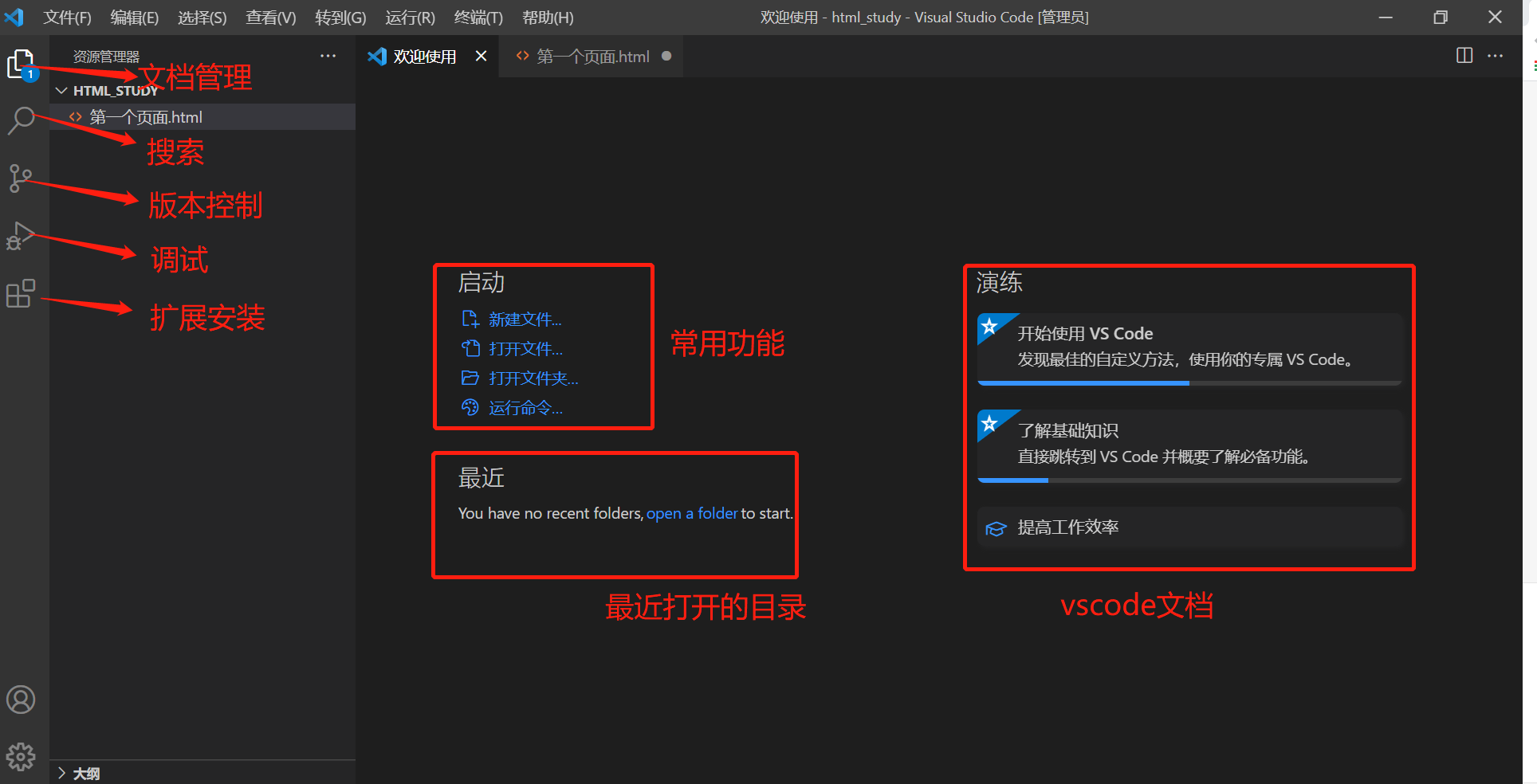Click the 演练 section heading
Image resolution: width=1537 pixels, height=784 pixels.
(x=1000, y=283)
